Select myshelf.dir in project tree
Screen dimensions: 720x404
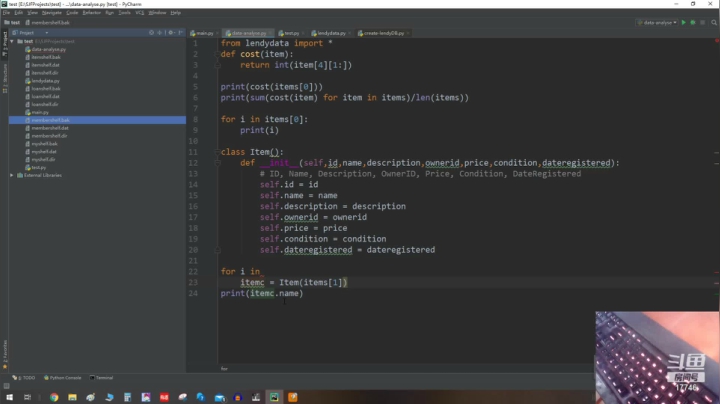tap(44, 159)
